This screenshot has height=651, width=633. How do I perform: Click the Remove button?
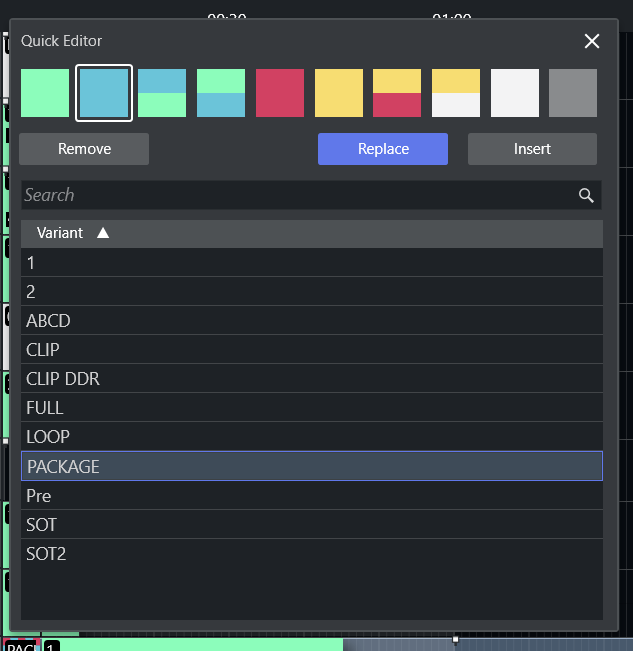(x=84, y=149)
